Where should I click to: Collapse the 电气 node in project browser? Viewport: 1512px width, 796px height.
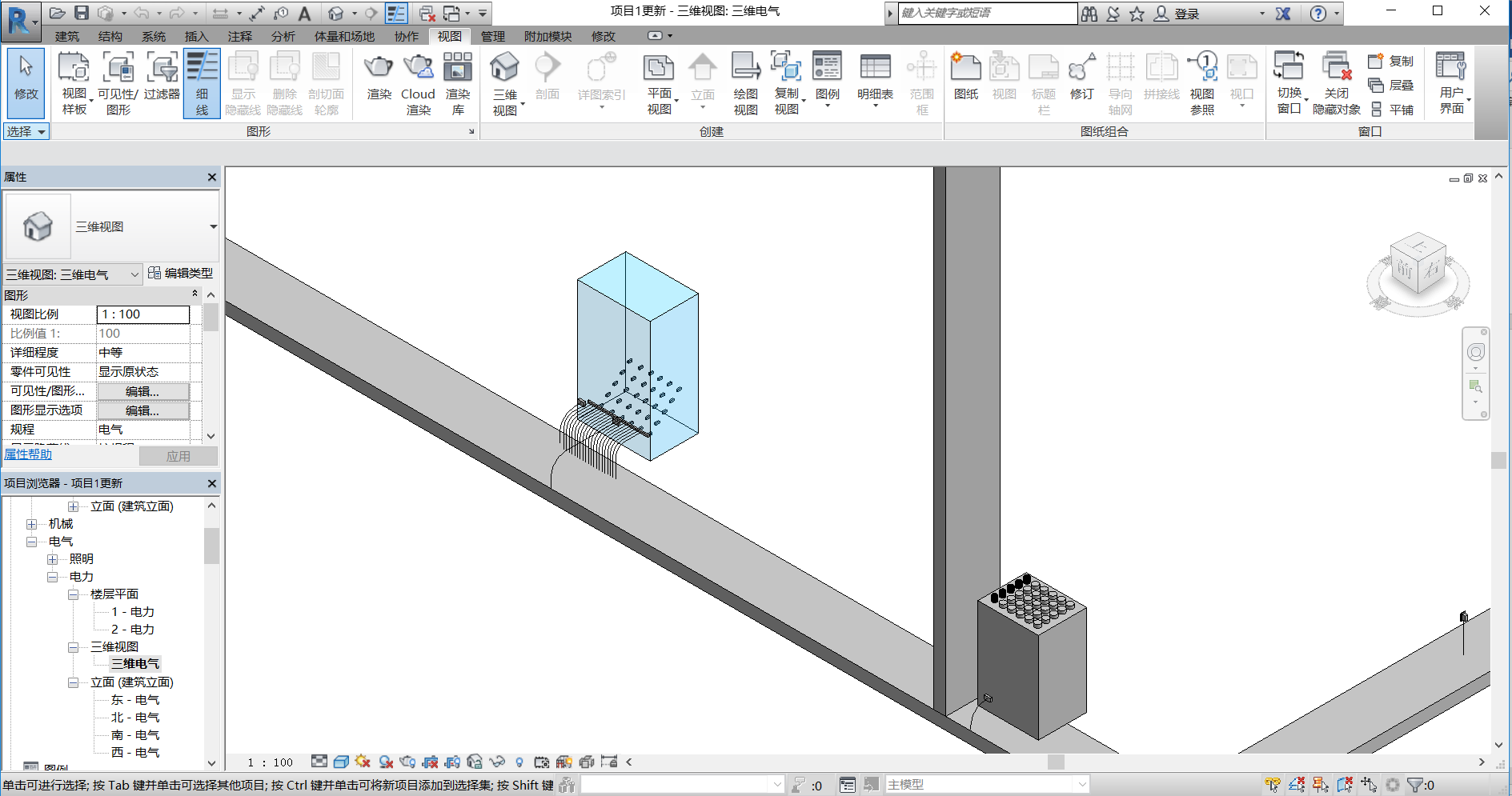(x=32, y=542)
